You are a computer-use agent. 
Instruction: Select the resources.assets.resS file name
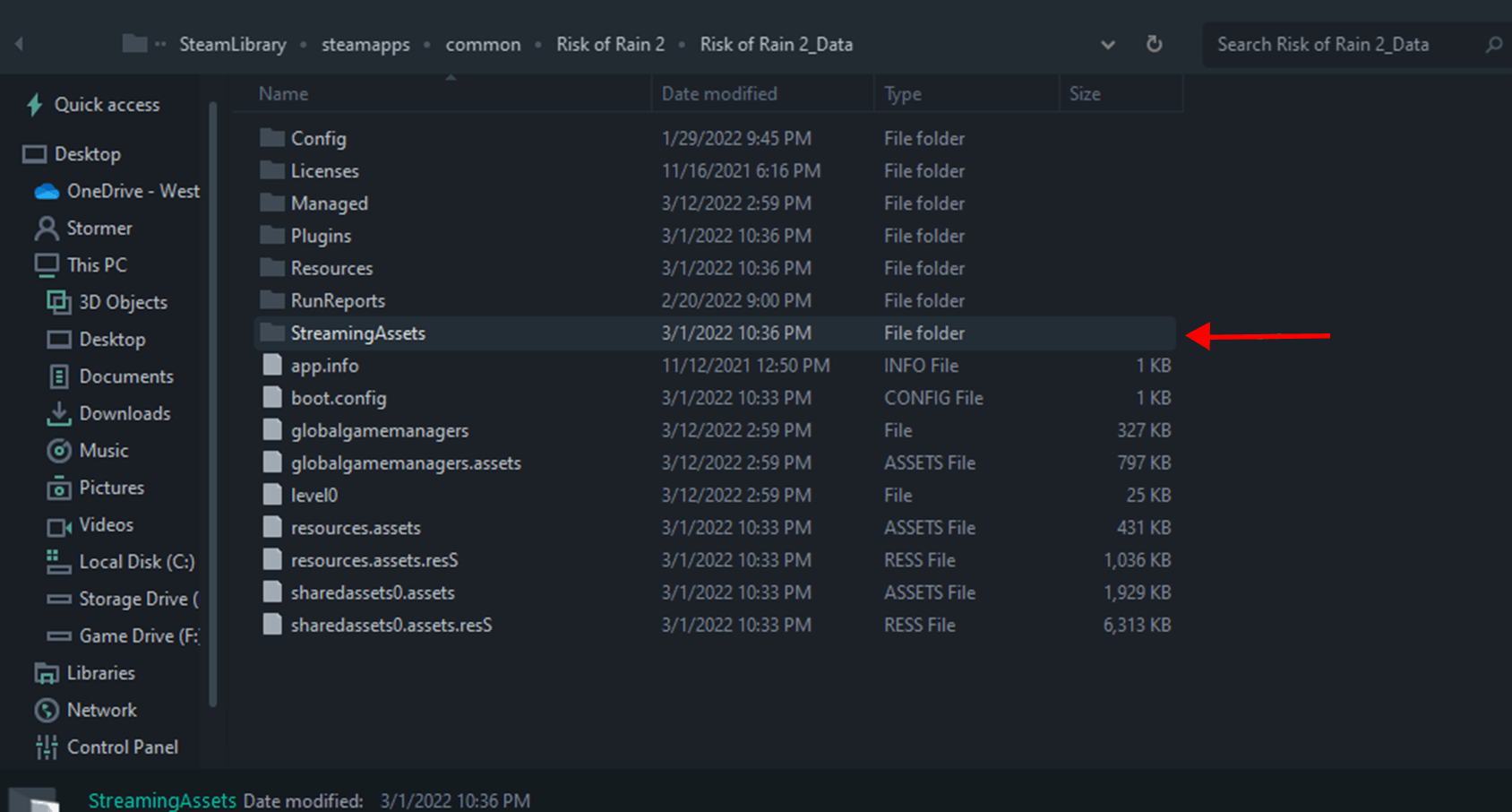tap(374, 559)
